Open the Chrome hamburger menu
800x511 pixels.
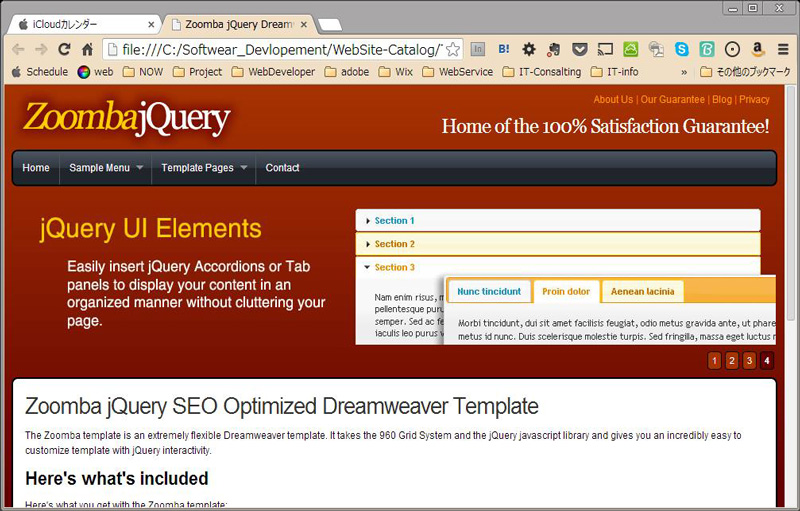(783, 49)
